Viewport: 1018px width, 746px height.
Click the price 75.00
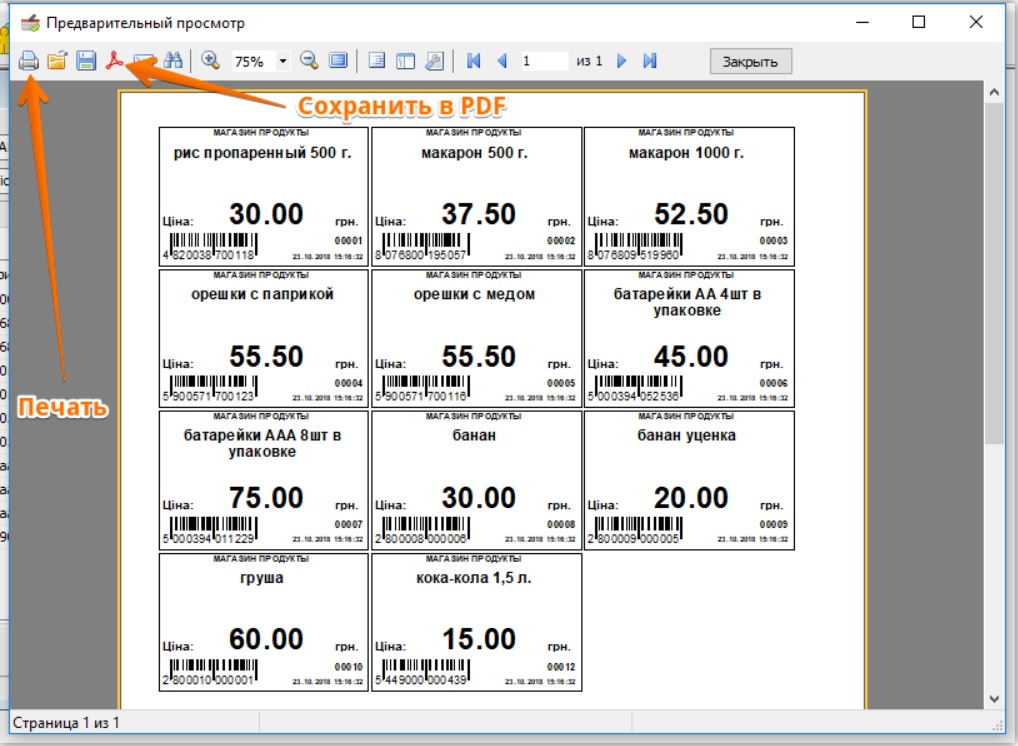coord(266,498)
